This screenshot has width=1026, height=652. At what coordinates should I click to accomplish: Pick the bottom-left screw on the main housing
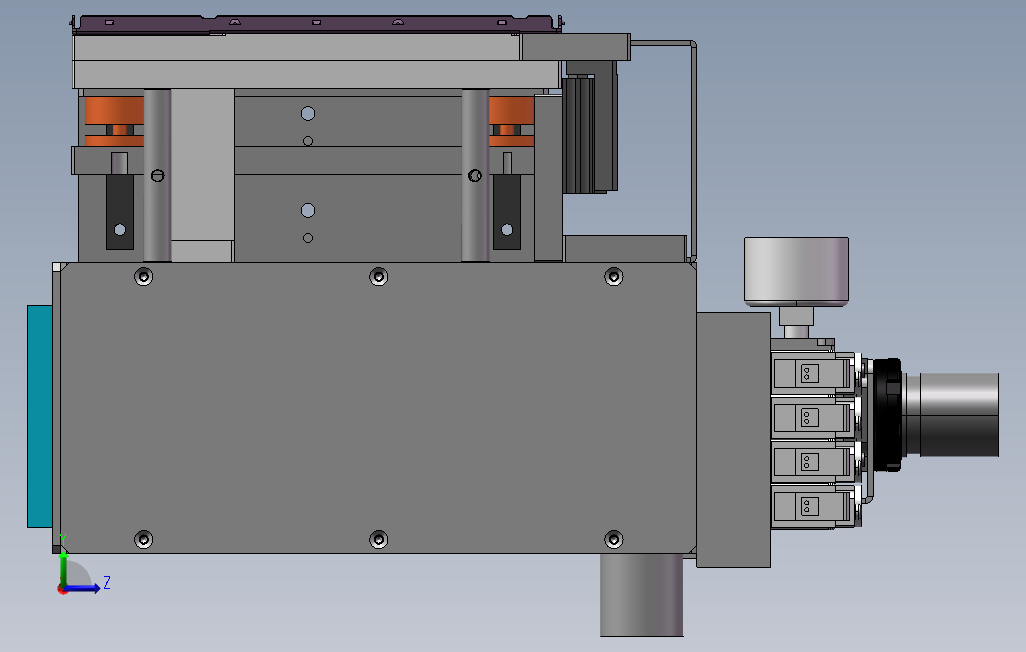coord(143,539)
